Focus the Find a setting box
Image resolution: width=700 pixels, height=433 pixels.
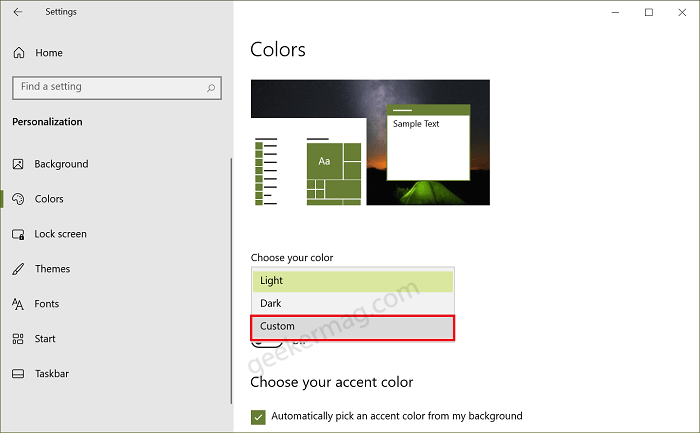pyautogui.click(x=117, y=88)
